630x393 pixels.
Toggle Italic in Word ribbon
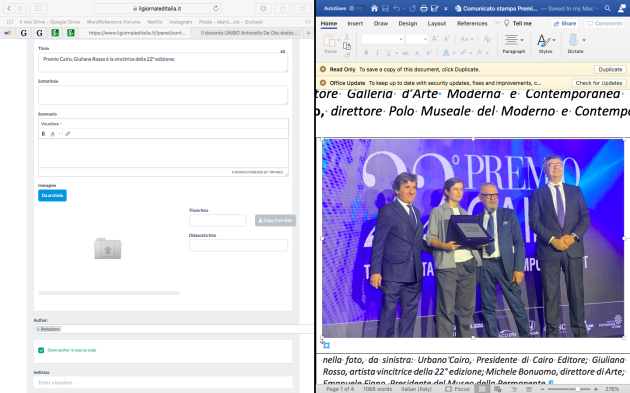tap(377, 53)
